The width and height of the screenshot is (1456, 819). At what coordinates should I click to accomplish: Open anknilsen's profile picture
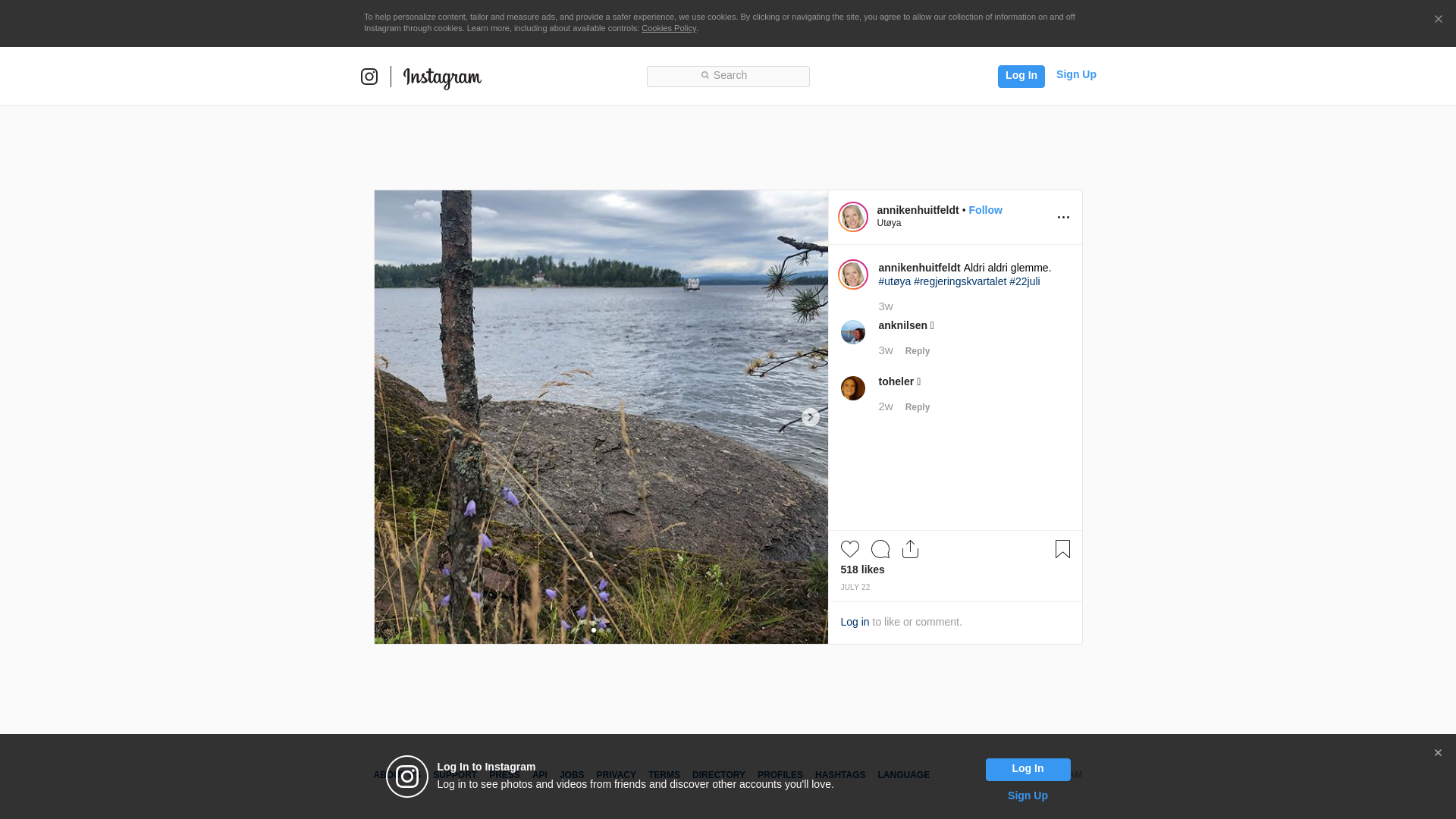pyautogui.click(x=852, y=332)
